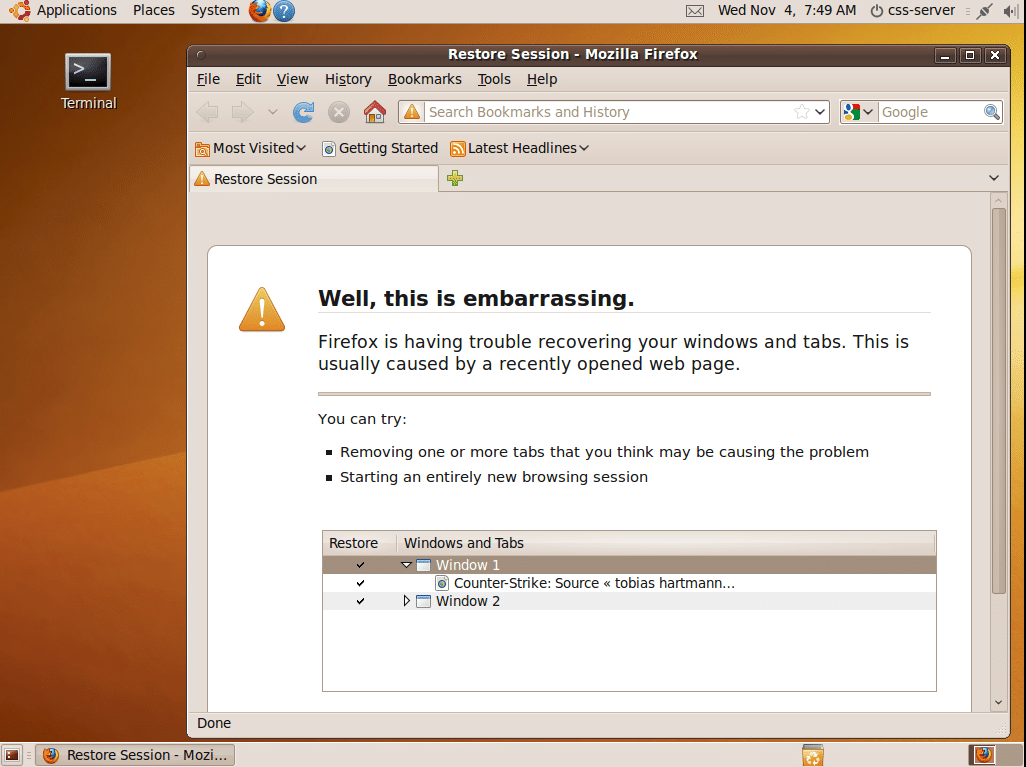Open the Latest Headlines feed dropdown

pyautogui.click(x=520, y=149)
